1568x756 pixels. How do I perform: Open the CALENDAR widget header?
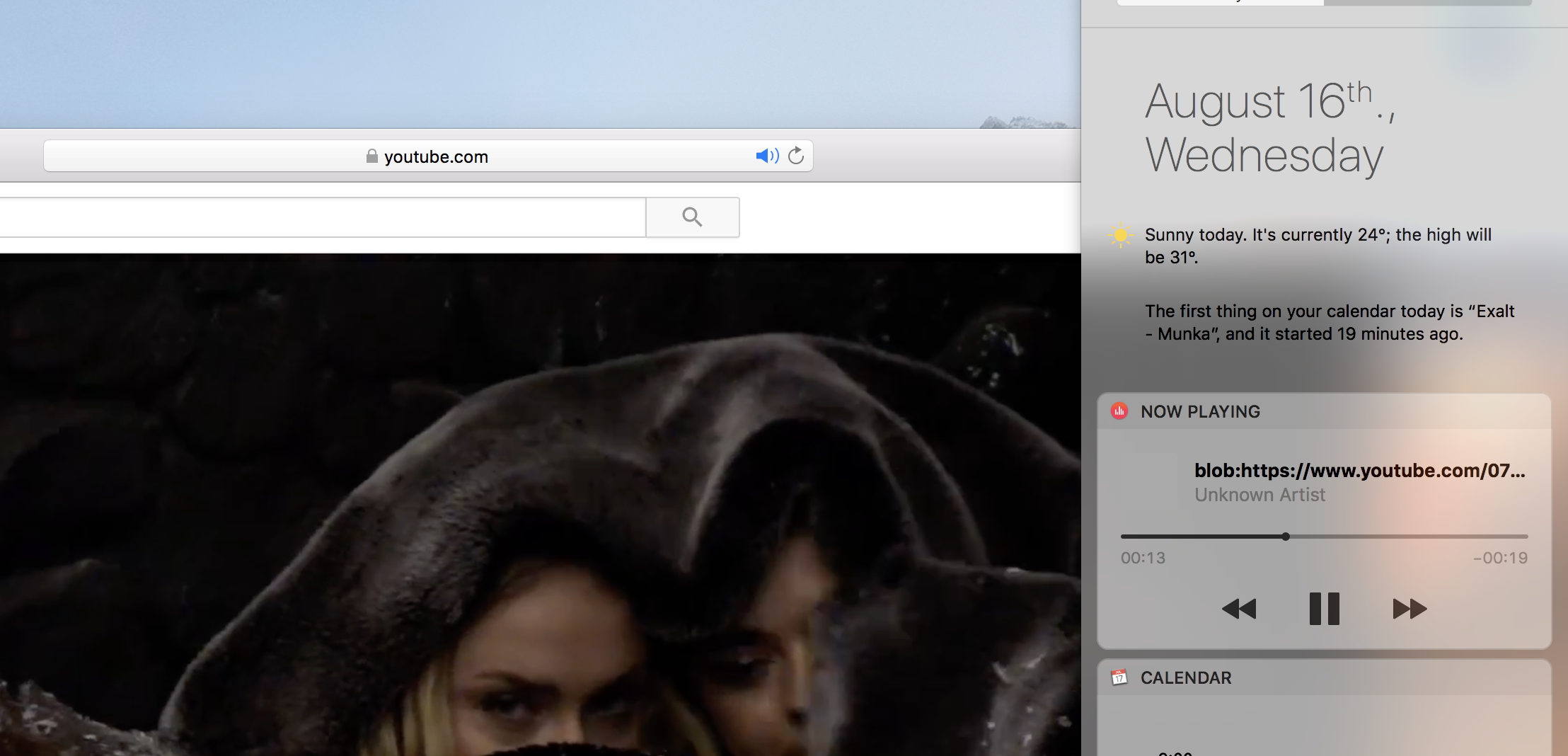click(x=1324, y=677)
